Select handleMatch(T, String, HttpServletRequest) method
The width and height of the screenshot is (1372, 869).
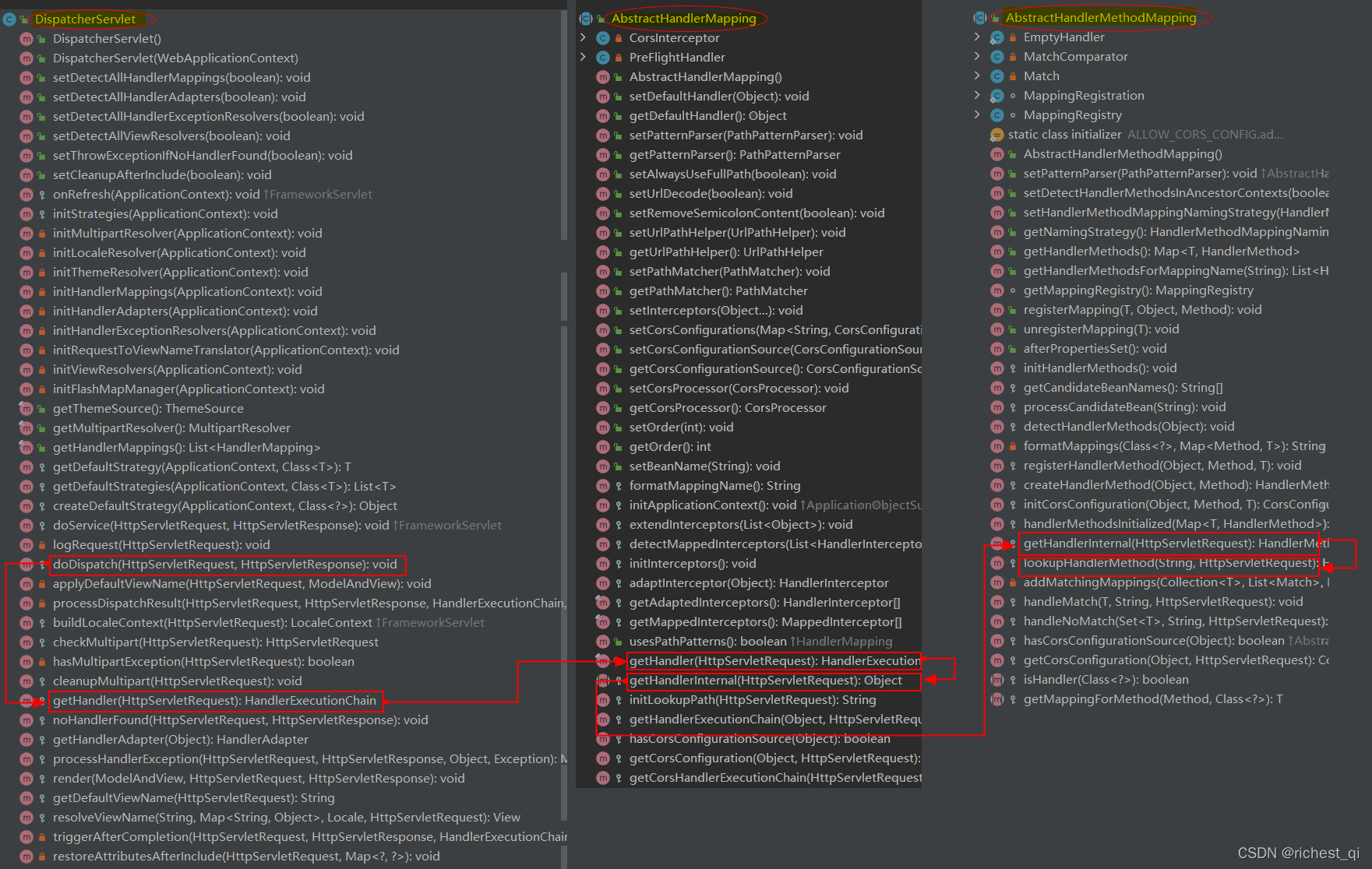1163,601
